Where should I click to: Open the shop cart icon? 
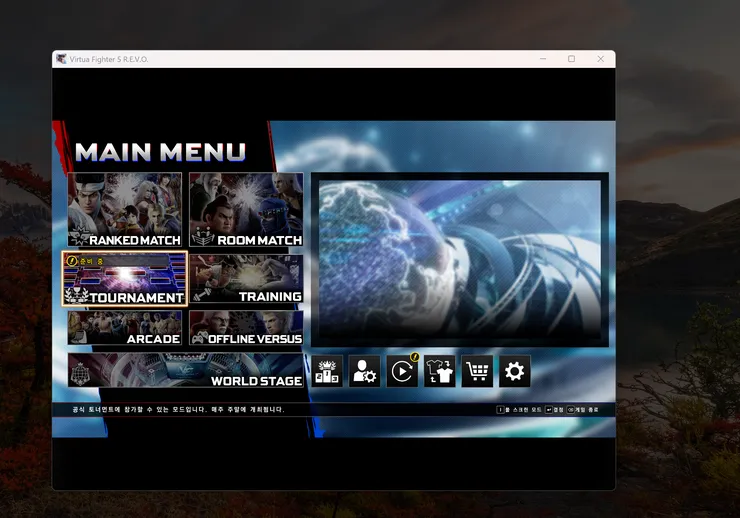tap(477, 371)
